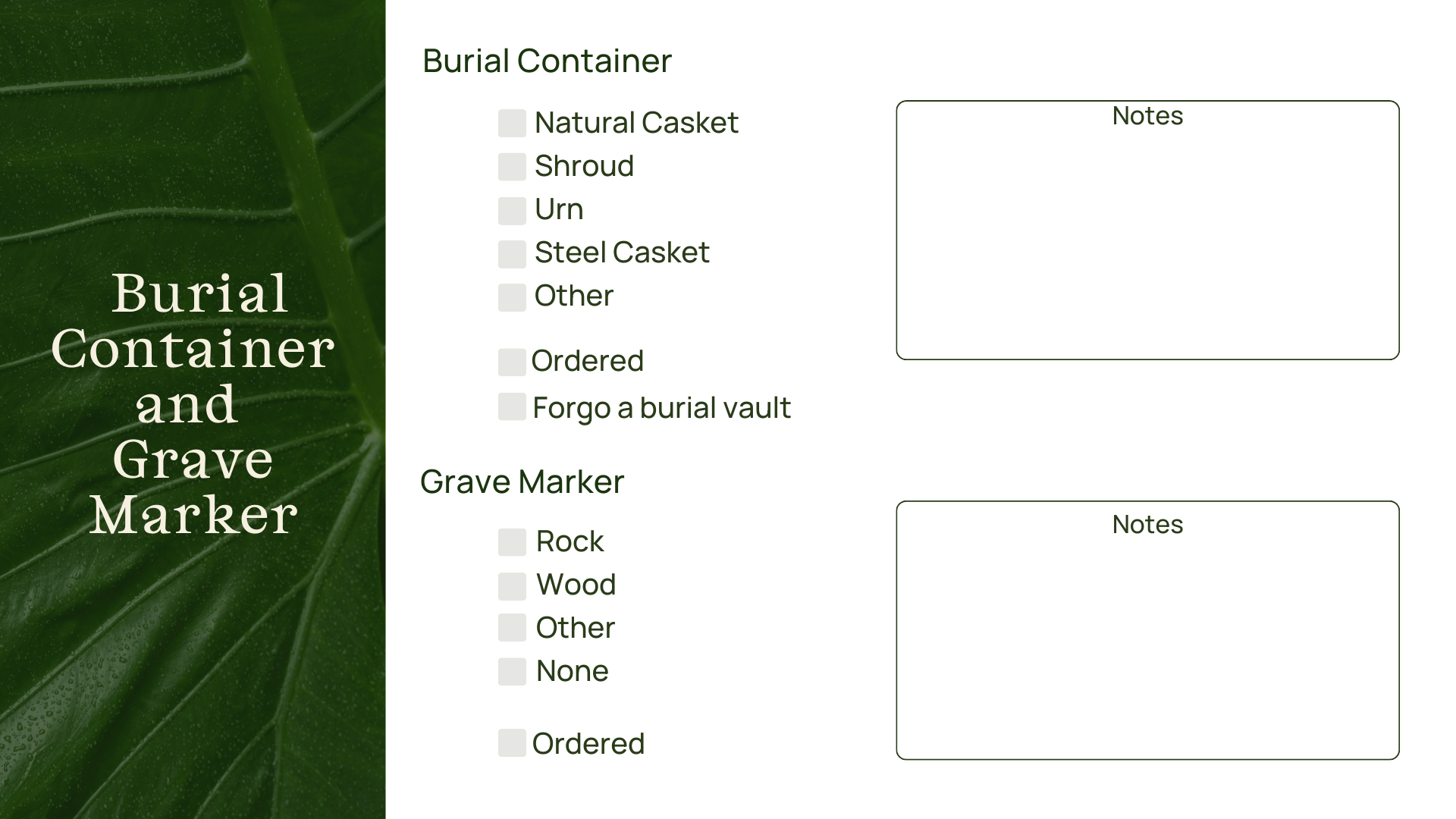
Task: Tick the Shroud option box
Action: pos(512,167)
